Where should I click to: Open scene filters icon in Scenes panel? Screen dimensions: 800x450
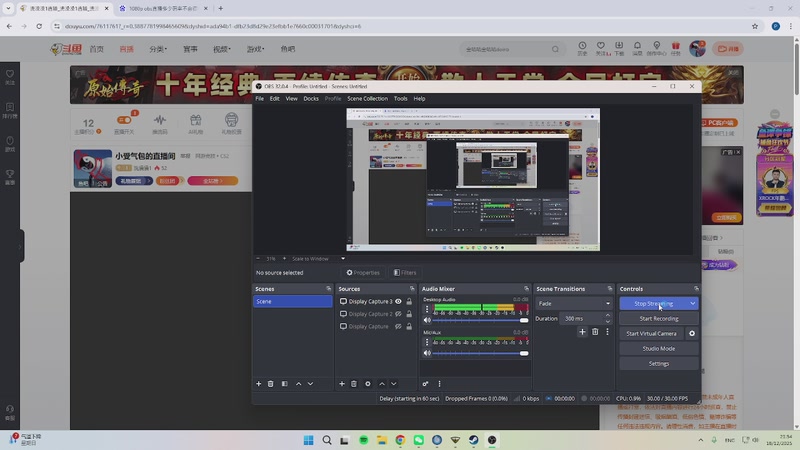[x=285, y=384]
